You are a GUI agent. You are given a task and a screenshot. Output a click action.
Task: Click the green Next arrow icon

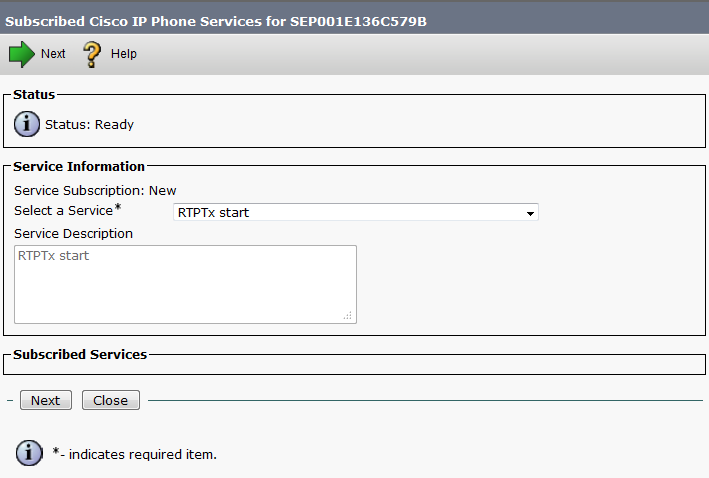point(22,54)
